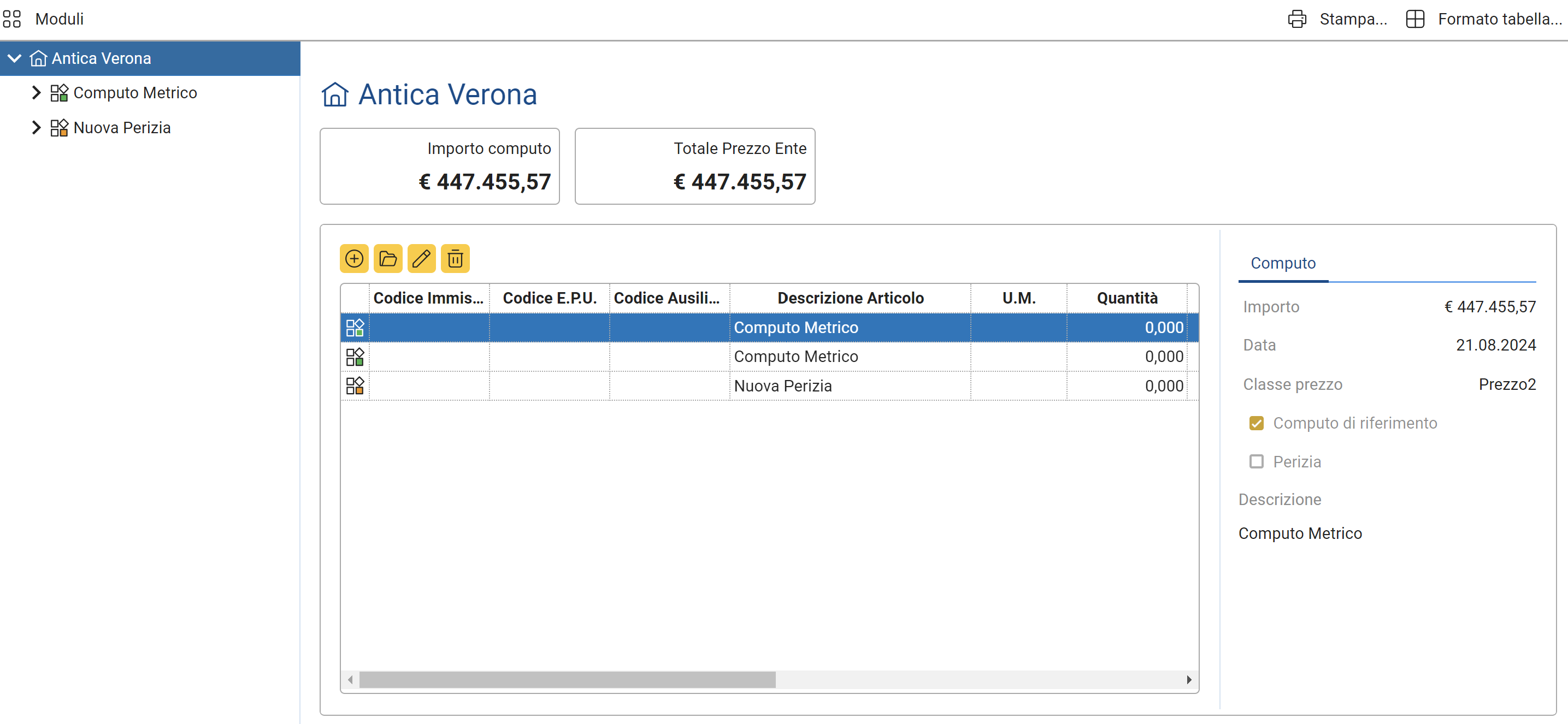Click the scroll right arrow of table
This screenshot has width=1568, height=724.
pos(1188,680)
